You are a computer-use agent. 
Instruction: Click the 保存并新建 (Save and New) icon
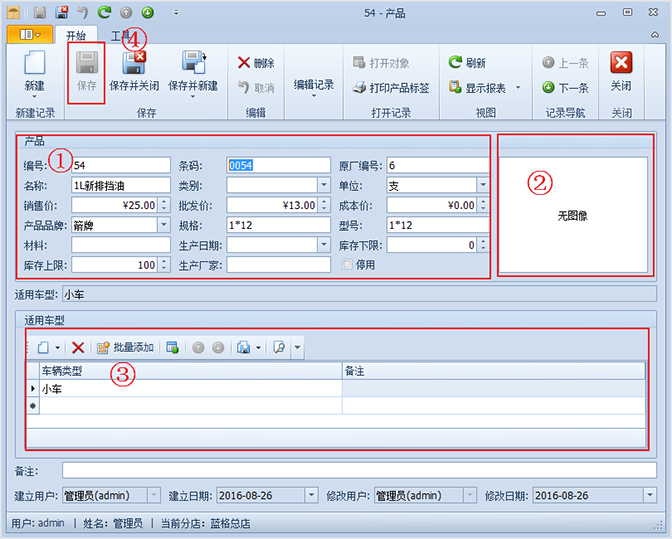click(193, 64)
